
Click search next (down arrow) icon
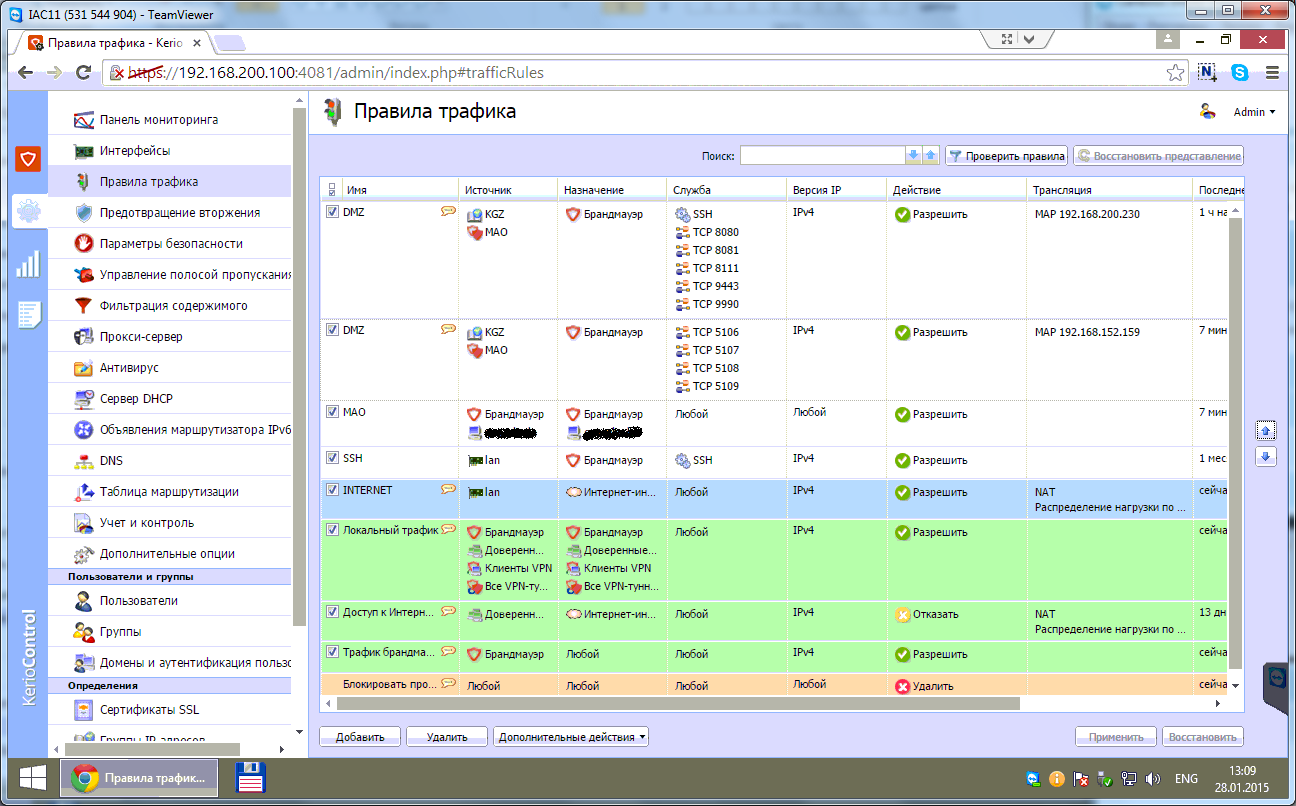[x=912, y=155]
